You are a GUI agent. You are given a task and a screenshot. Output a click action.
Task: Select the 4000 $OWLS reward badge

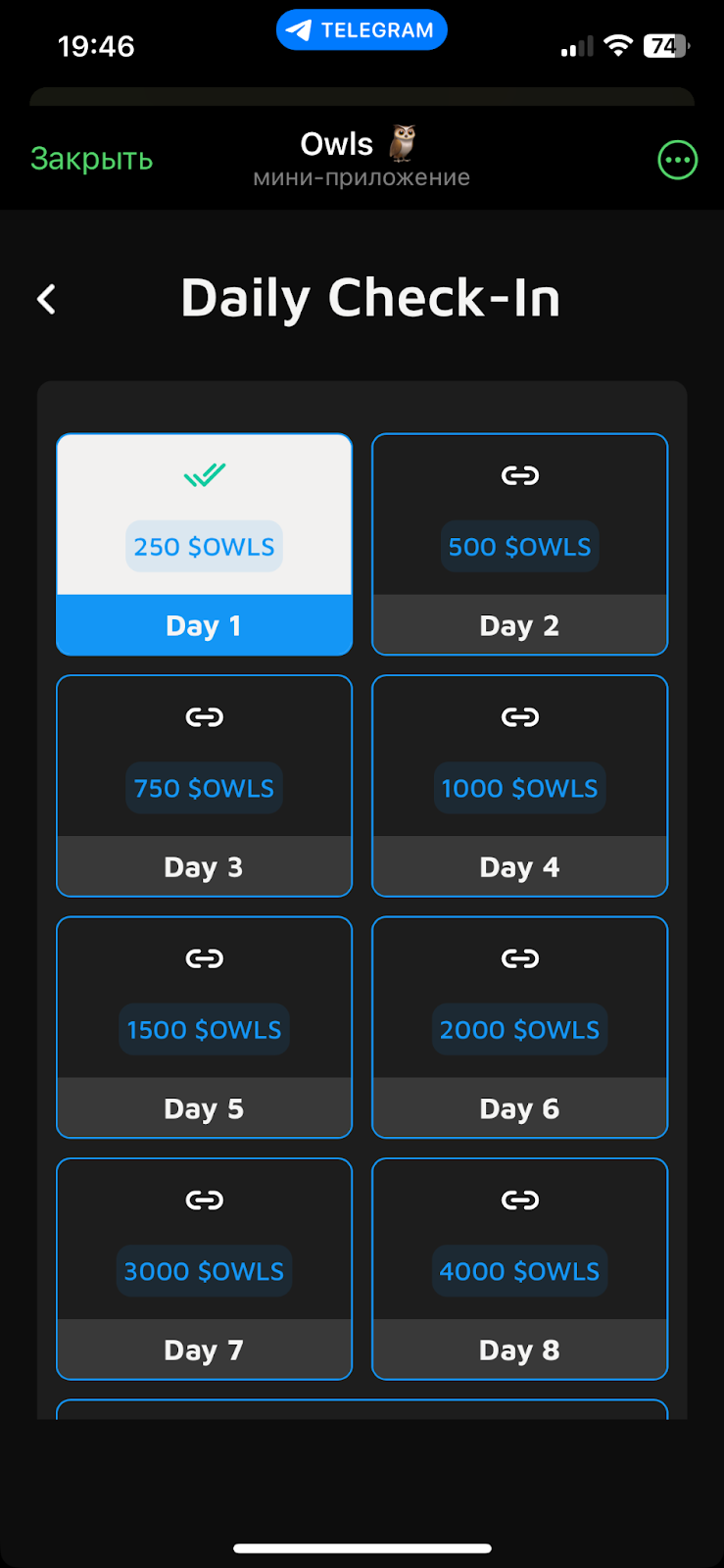[x=520, y=1271]
